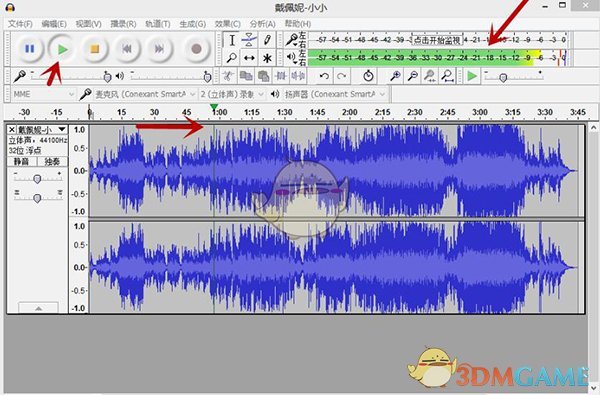Screen dimensions: 600x395
Task: Select the Multi-tool asterisk
Action: click(x=267, y=58)
